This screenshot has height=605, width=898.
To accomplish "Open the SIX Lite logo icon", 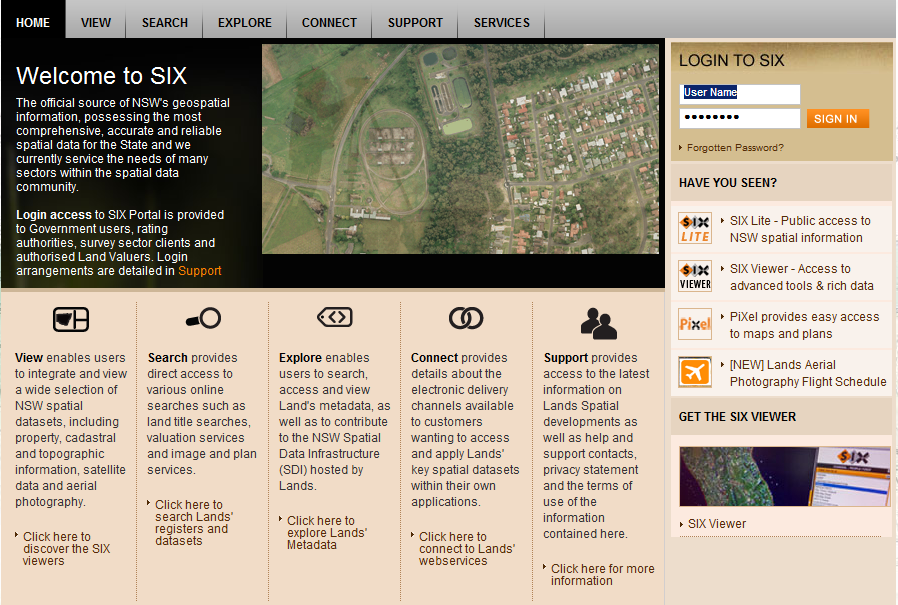I will click(695, 228).
